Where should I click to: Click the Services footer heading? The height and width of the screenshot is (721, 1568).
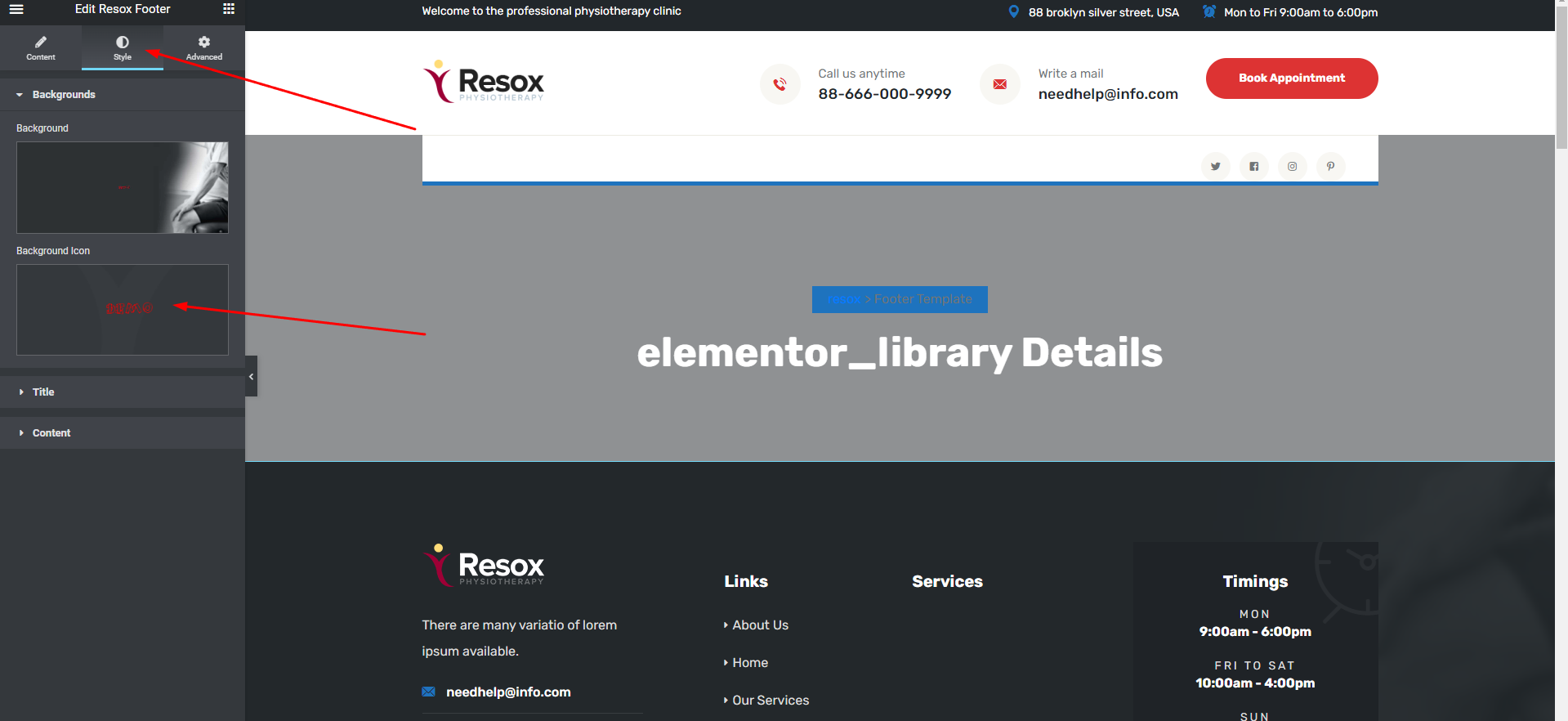[947, 581]
